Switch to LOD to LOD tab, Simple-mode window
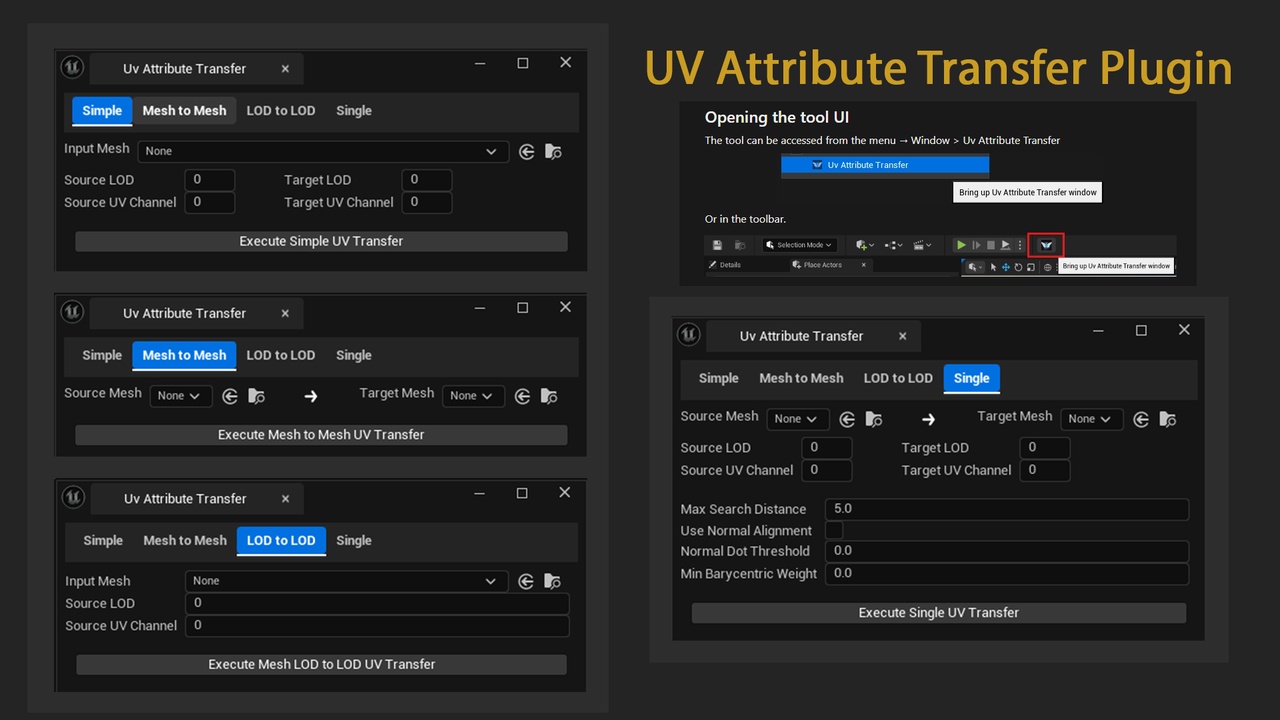The image size is (1280, 720). [x=281, y=111]
